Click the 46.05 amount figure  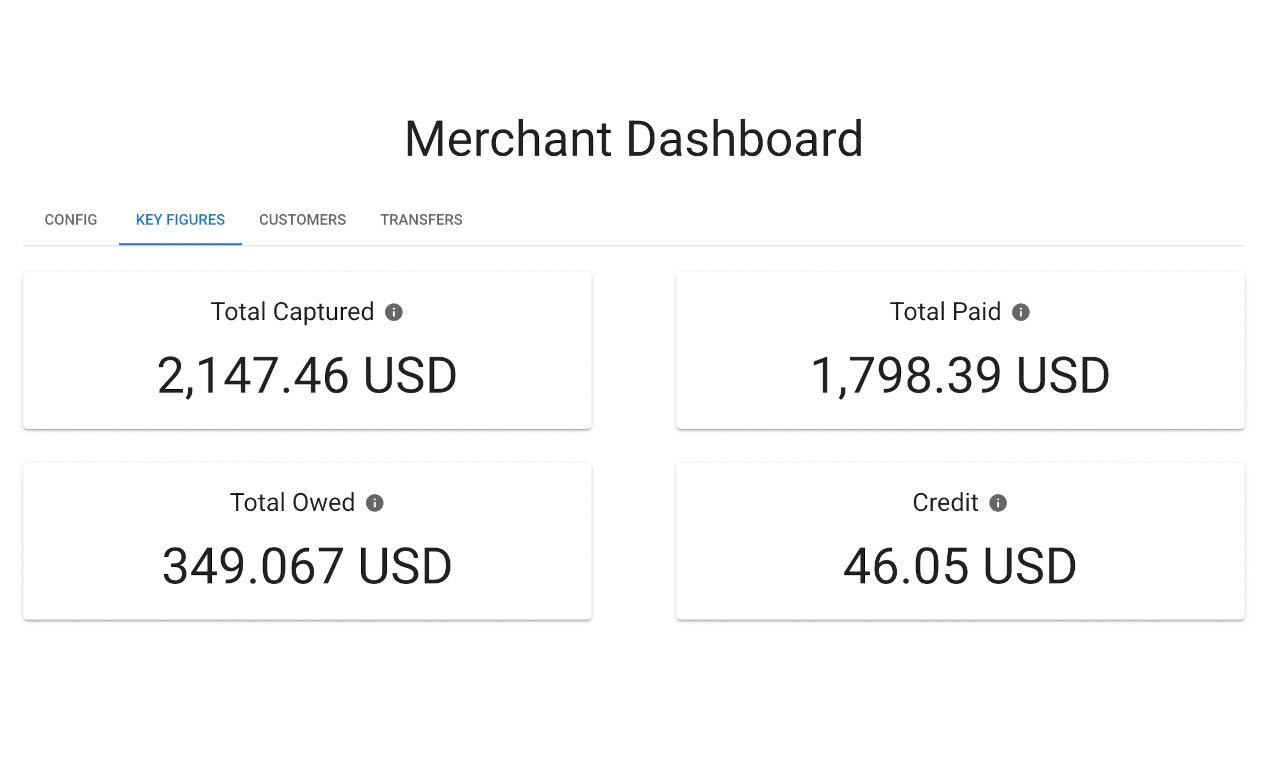pos(906,567)
